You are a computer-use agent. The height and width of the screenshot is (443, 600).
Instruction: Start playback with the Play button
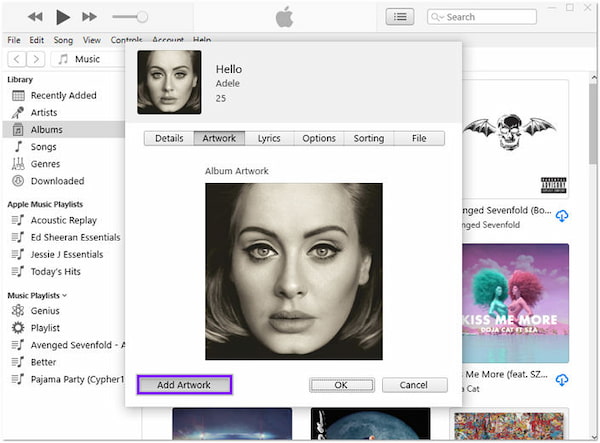63,17
